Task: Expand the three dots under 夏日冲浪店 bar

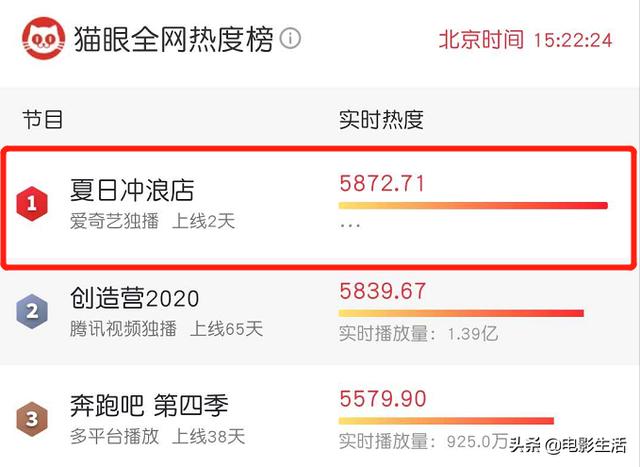Action: pyautogui.click(x=350, y=225)
